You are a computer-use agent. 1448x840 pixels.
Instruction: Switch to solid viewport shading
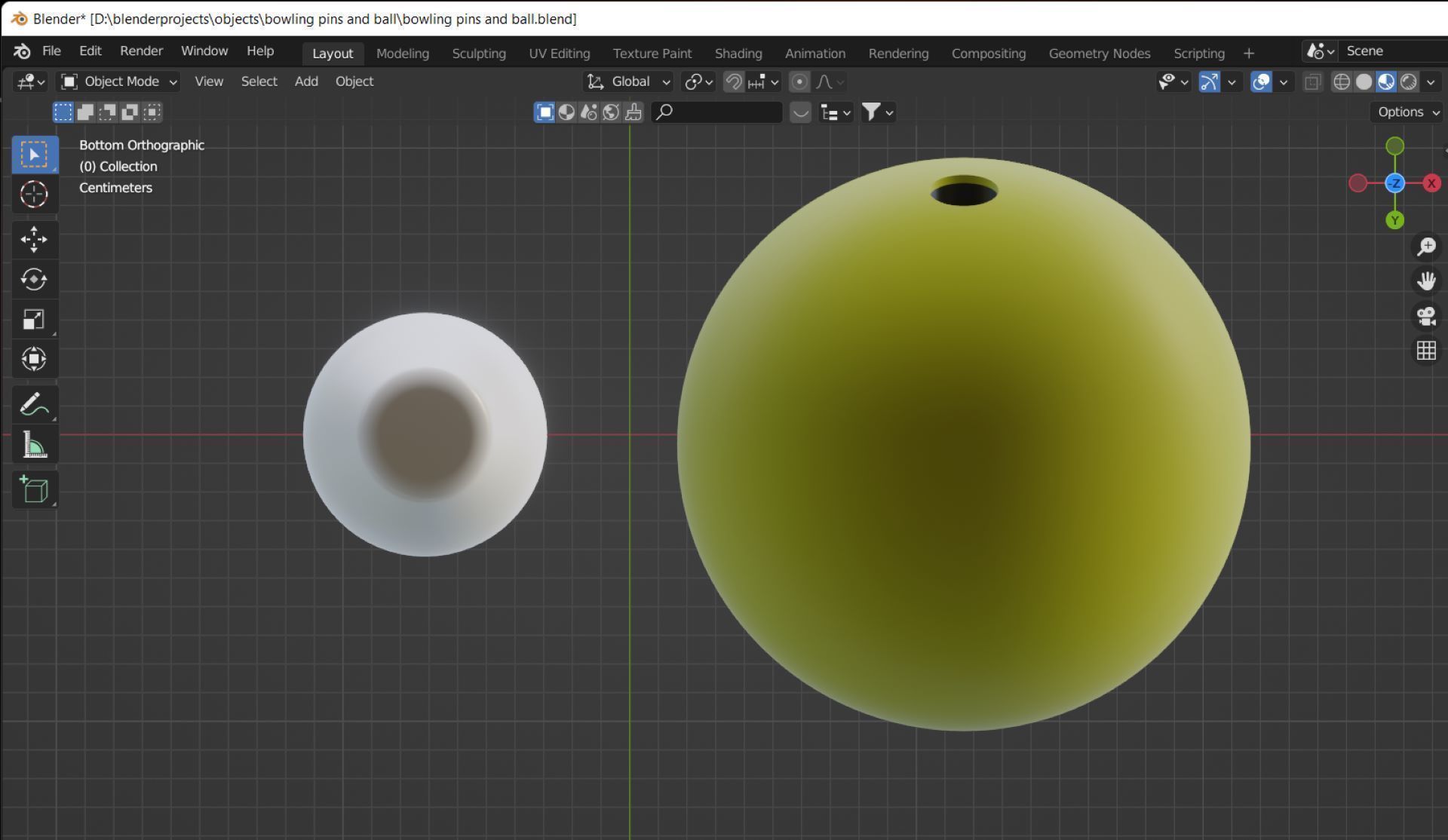coord(1364,81)
